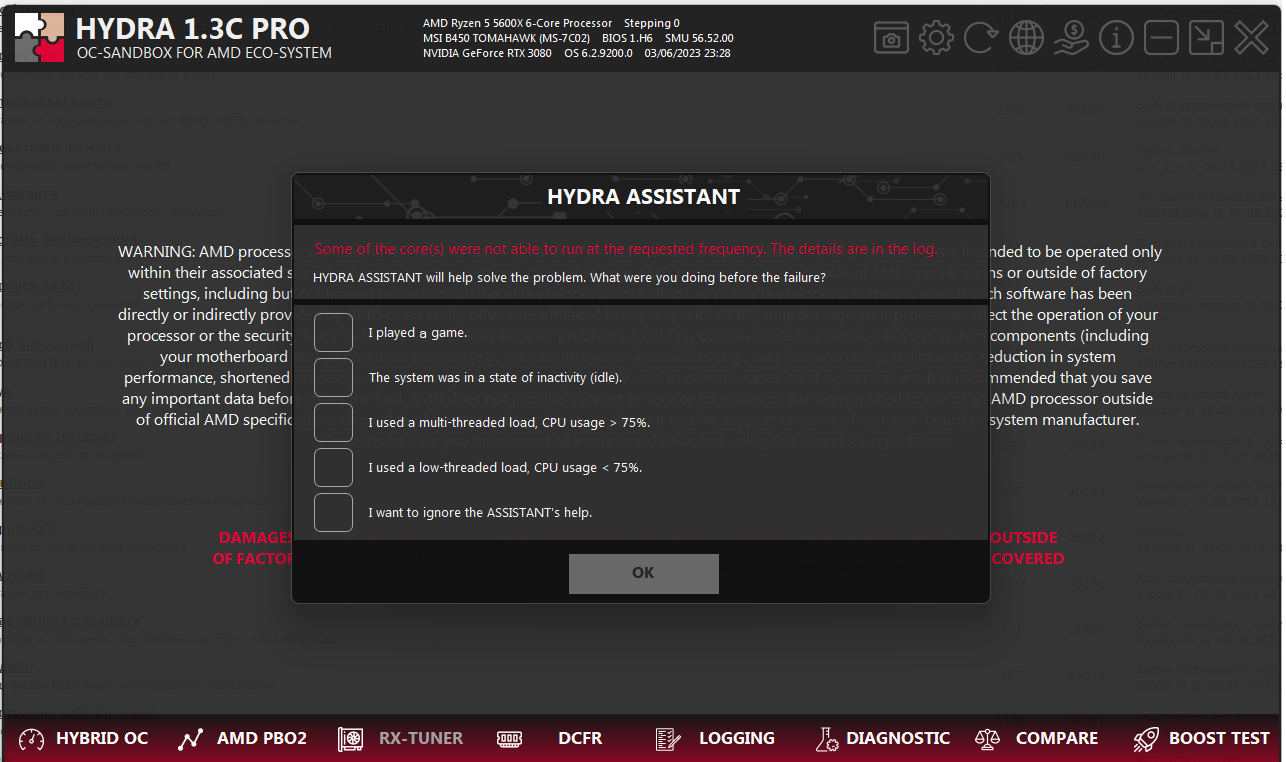Tick the multi-threaded load > 75% checkbox
Screen dimensions: 1286x762
pyautogui.click(x=333, y=422)
